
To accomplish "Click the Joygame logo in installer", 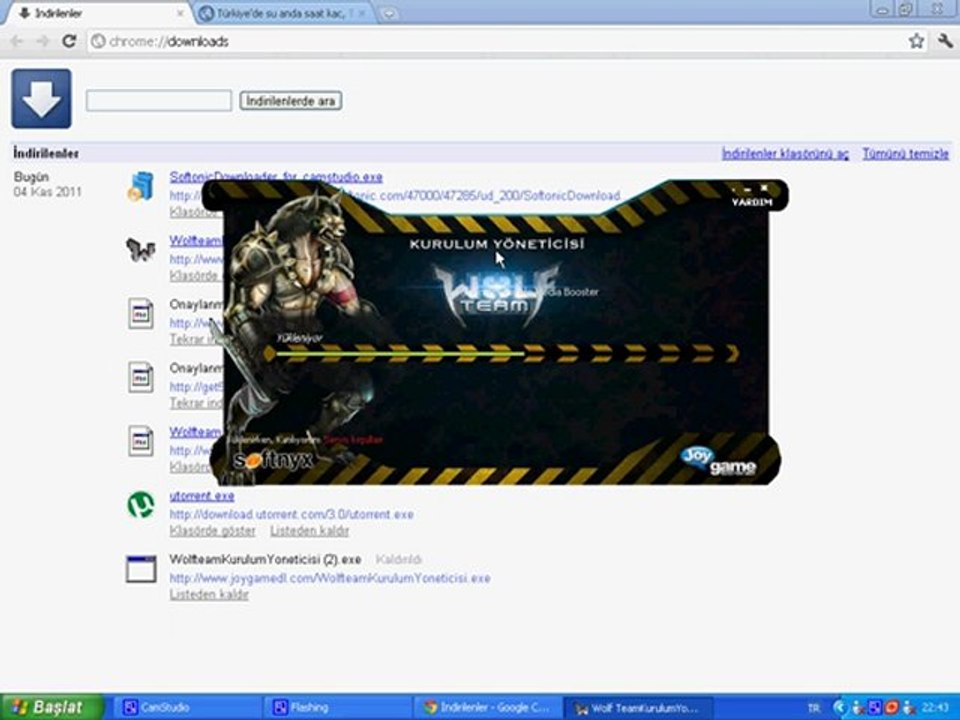I will pyautogui.click(x=718, y=462).
